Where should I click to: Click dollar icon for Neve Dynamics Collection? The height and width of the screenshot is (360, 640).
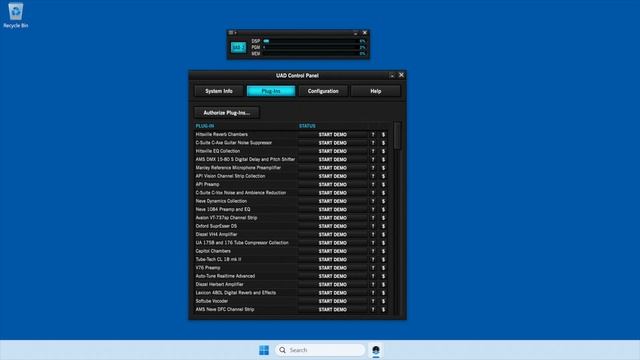[x=383, y=201]
